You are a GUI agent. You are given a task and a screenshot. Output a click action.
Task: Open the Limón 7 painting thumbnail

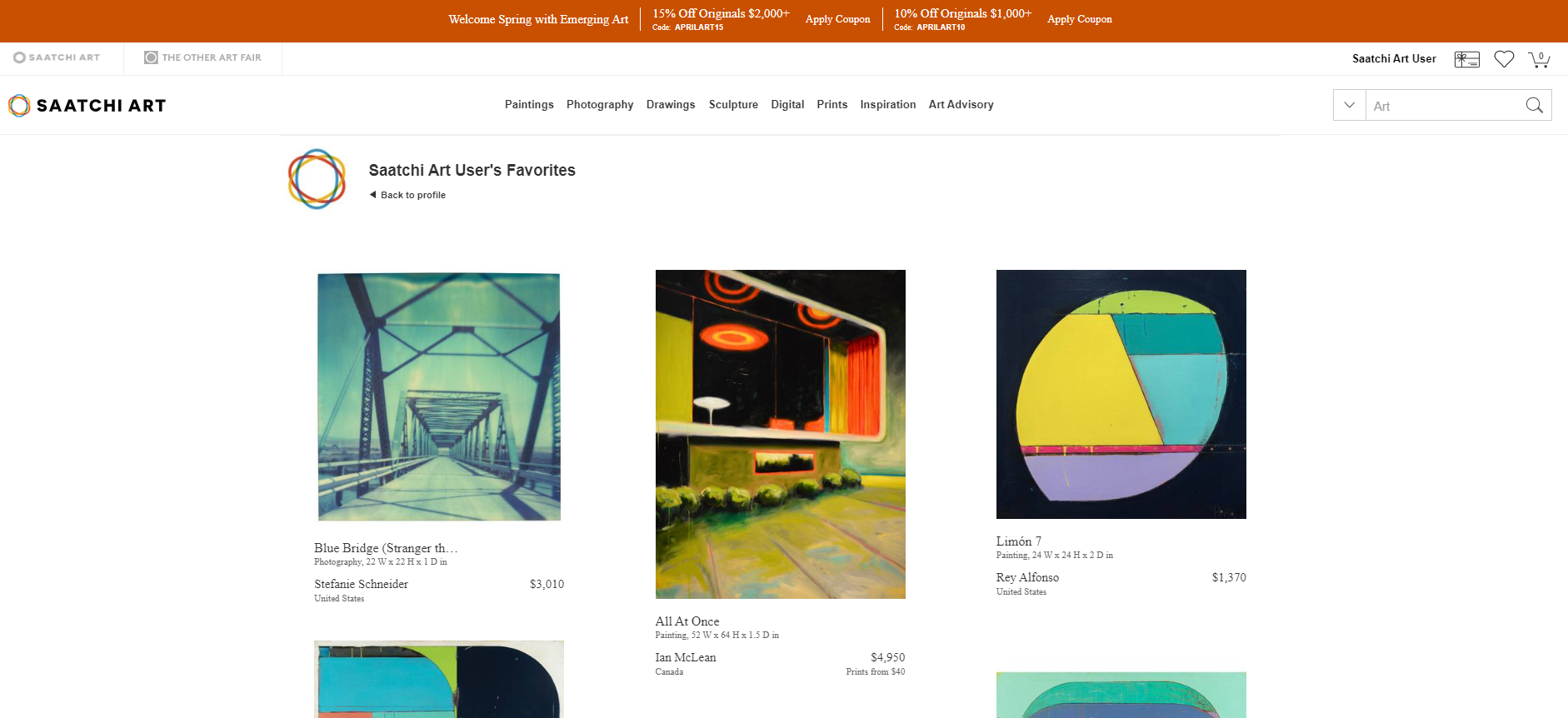click(x=1121, y=394)
